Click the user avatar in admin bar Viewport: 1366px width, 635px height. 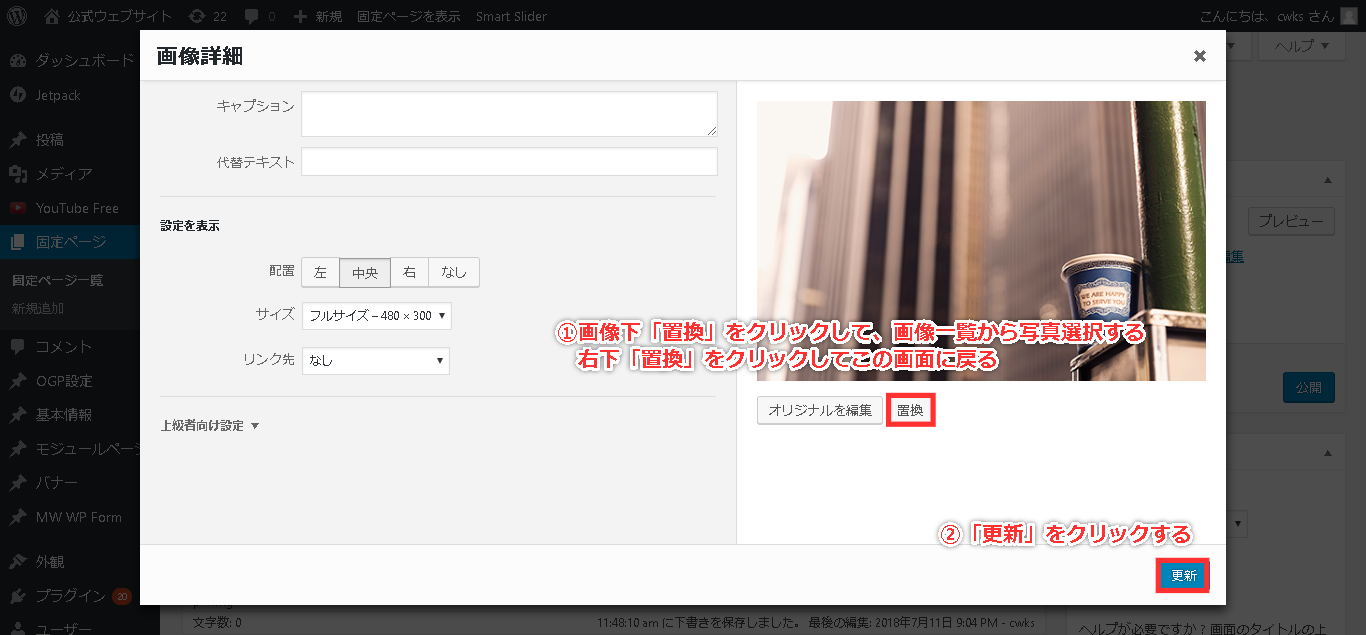pyautogui.click(x=1349, y=16)
